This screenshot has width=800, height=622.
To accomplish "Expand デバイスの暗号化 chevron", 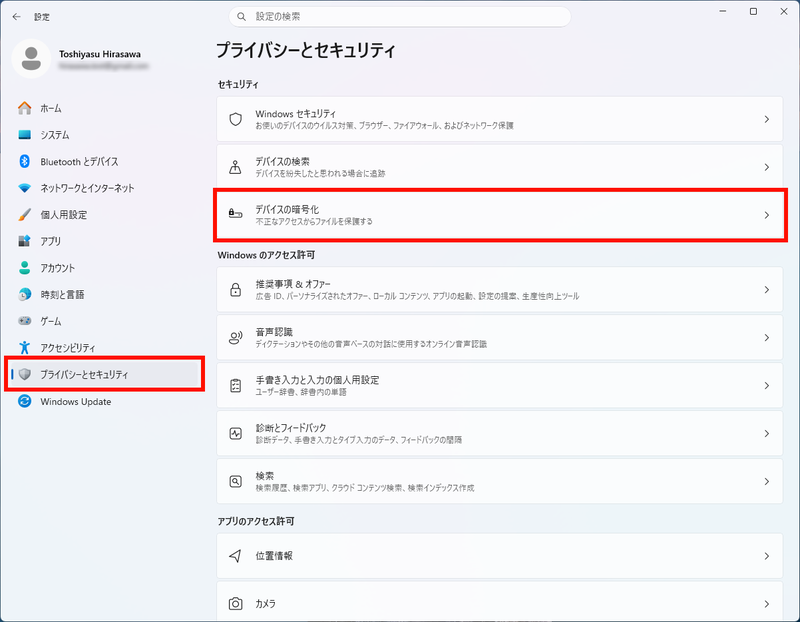I will pyautogui.click(x=766, y=215).
